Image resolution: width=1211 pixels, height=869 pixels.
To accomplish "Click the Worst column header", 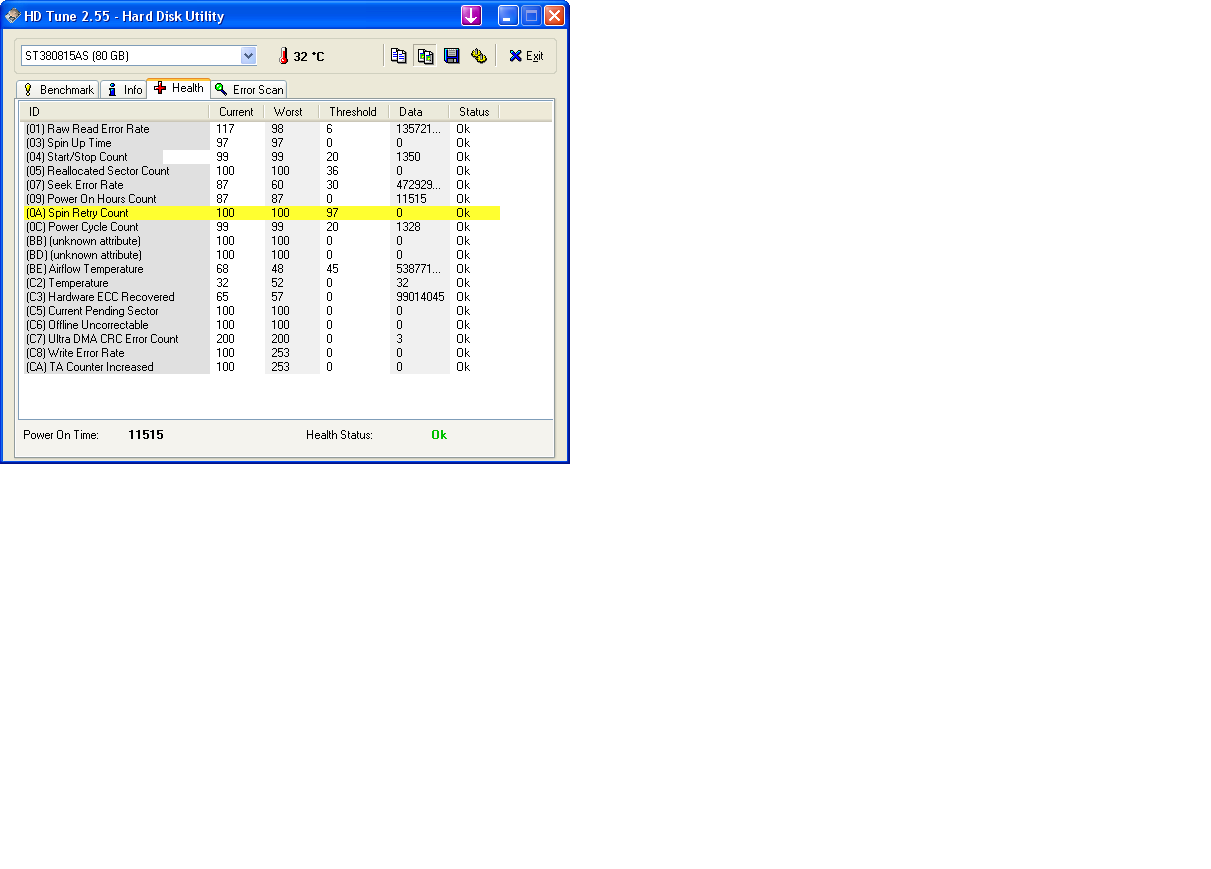I will (291, 112).
